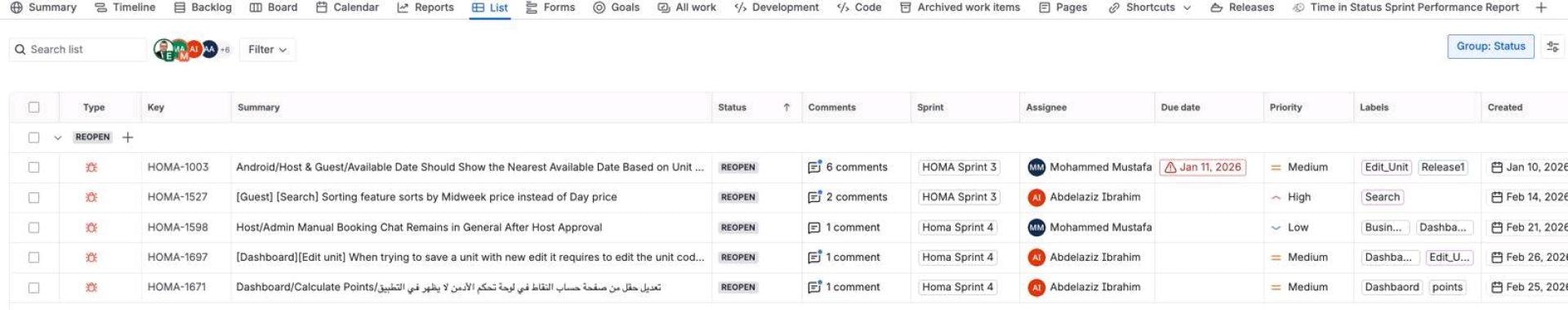Open view settings sliders icon
The height and width of the screenshot is (310, 1568).
[x=1552, y=47]
